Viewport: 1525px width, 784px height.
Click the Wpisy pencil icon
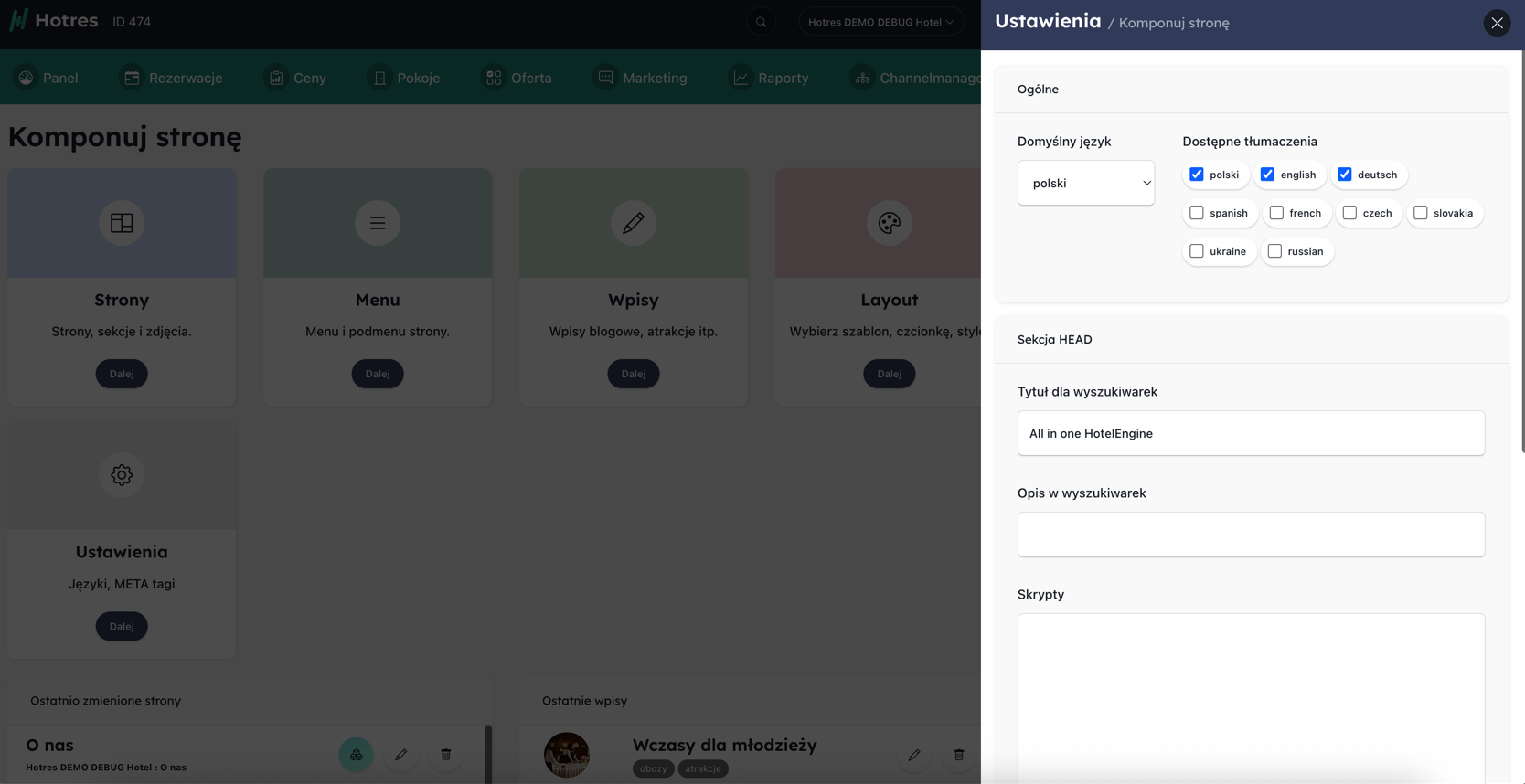click(x=634, y=223)
